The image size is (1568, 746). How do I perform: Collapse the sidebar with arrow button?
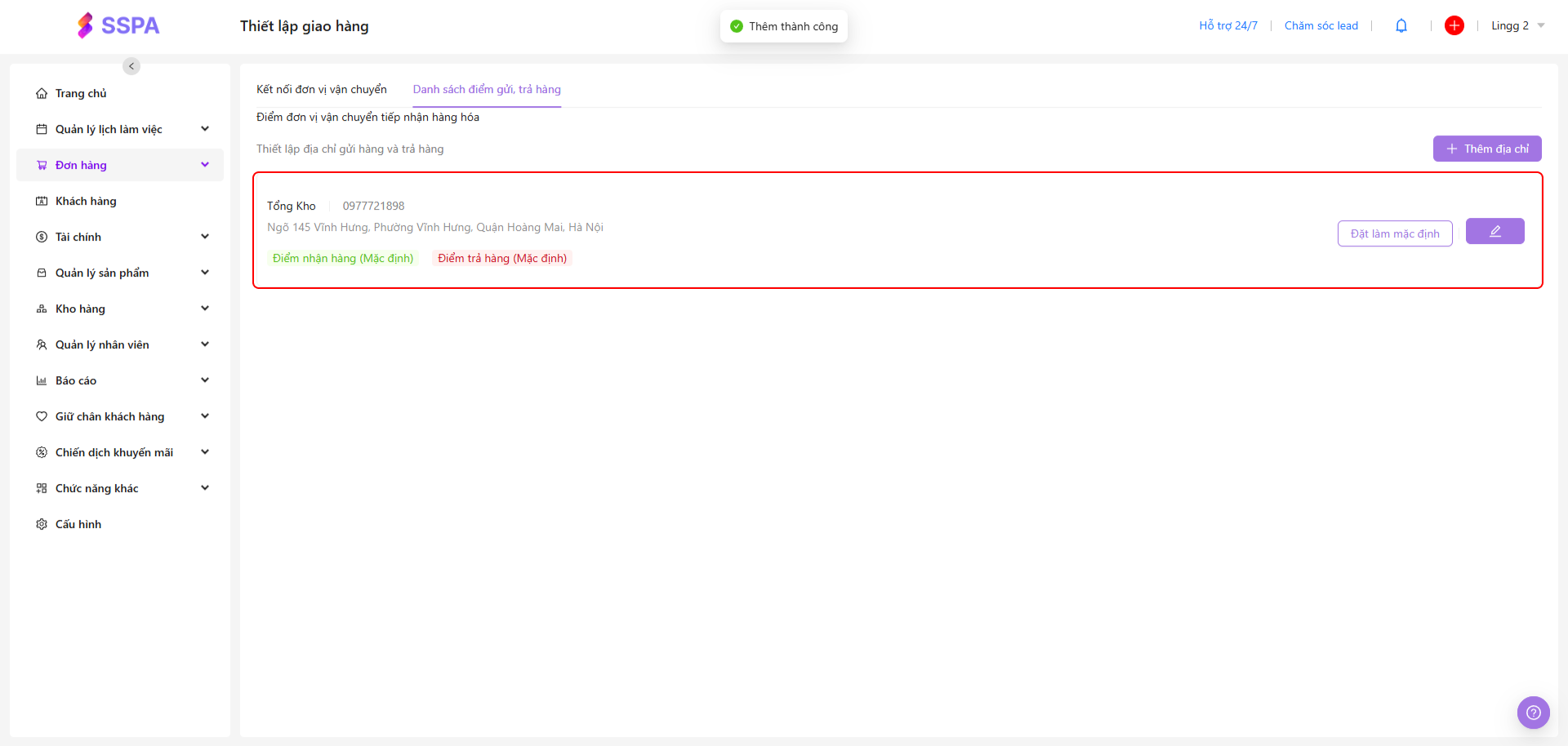(131, 66)
